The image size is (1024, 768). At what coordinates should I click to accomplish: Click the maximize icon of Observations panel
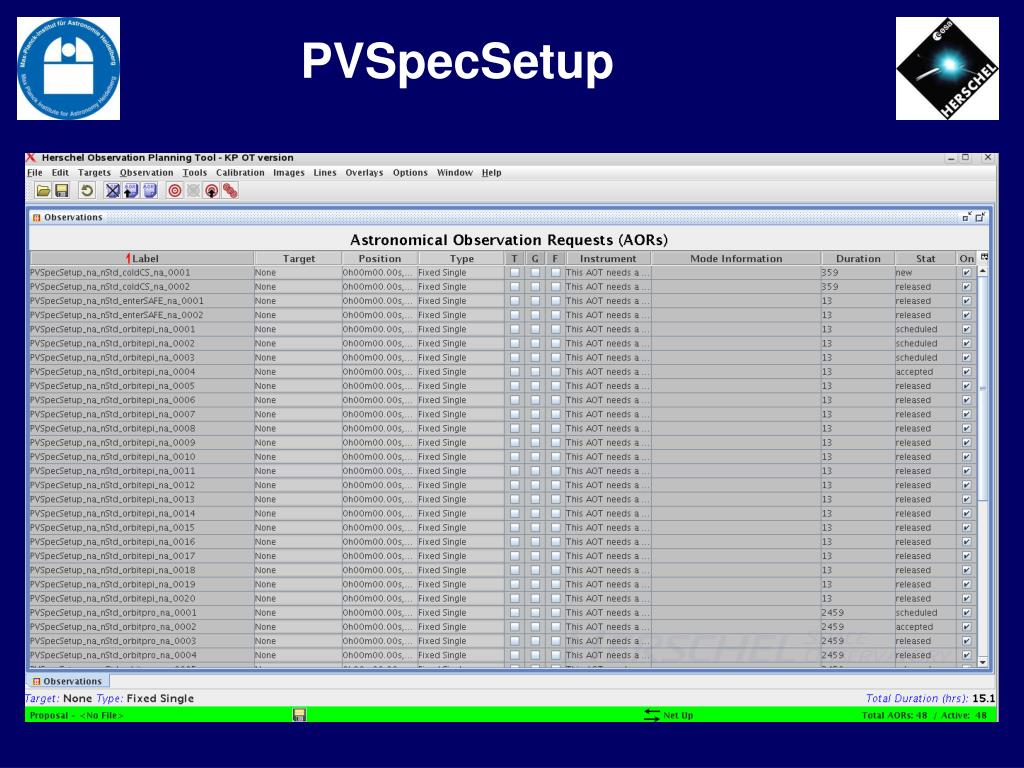click(980, 217)
